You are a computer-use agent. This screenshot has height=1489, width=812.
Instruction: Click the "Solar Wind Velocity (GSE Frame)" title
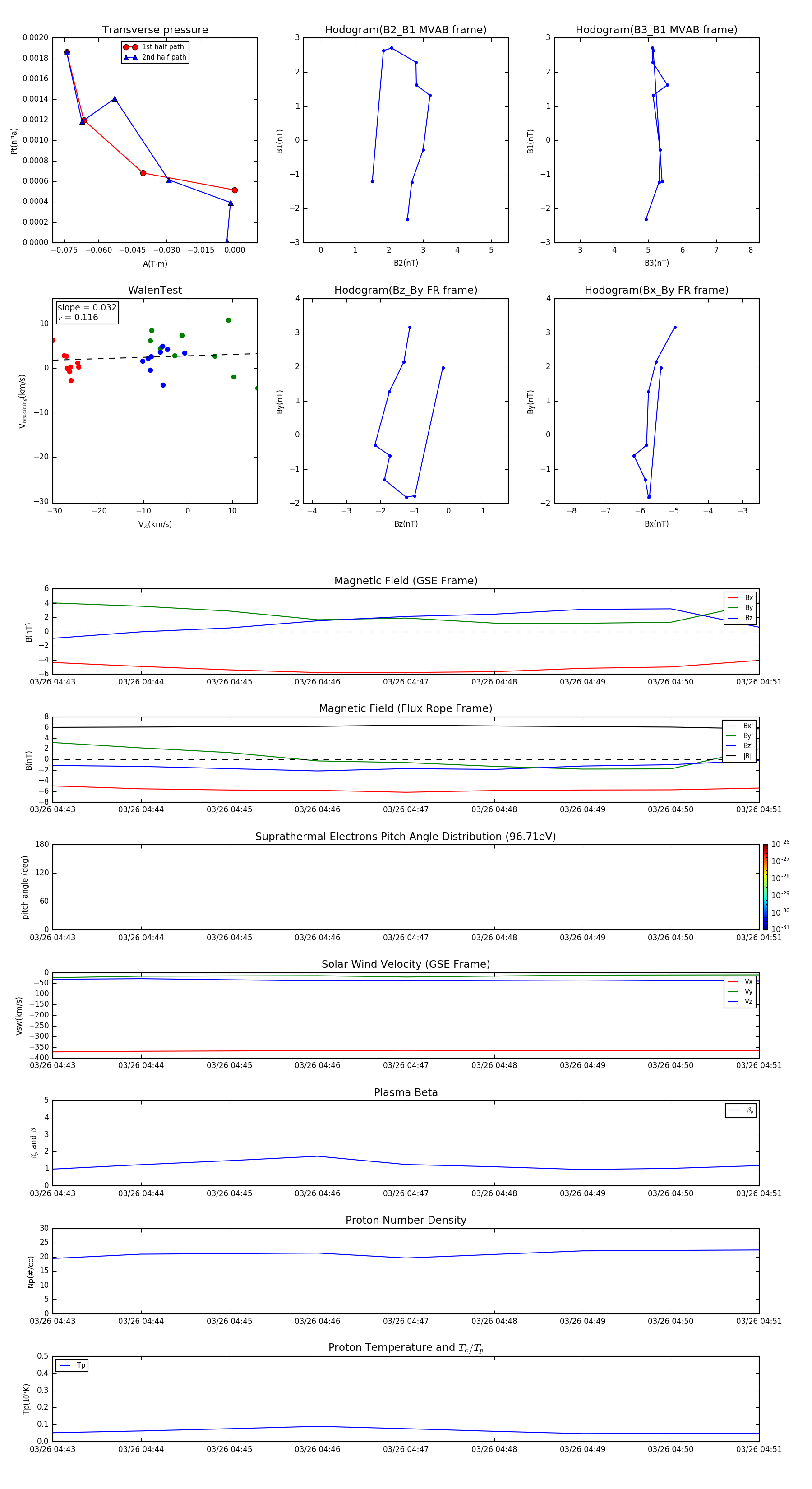[x=406, y=965]
